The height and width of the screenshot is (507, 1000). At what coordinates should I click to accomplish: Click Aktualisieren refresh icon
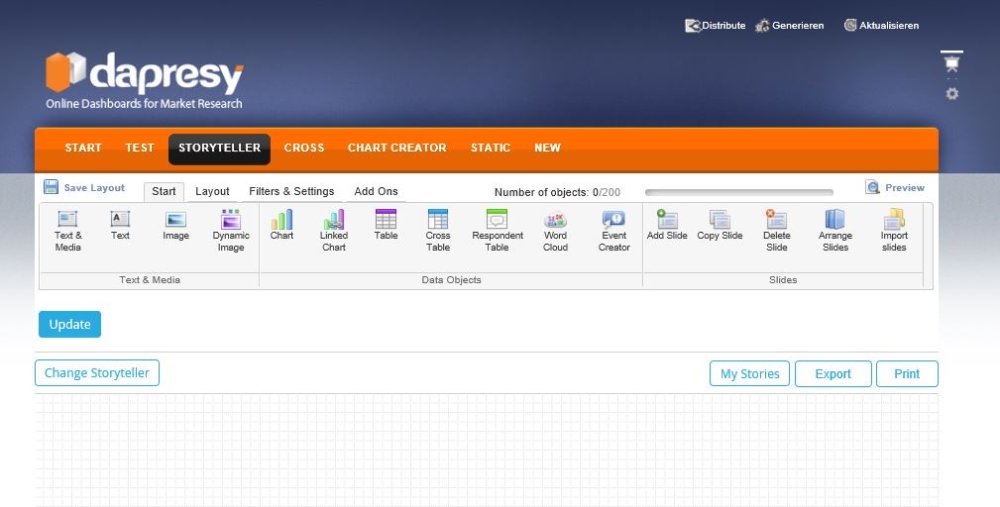click(850, 25)
